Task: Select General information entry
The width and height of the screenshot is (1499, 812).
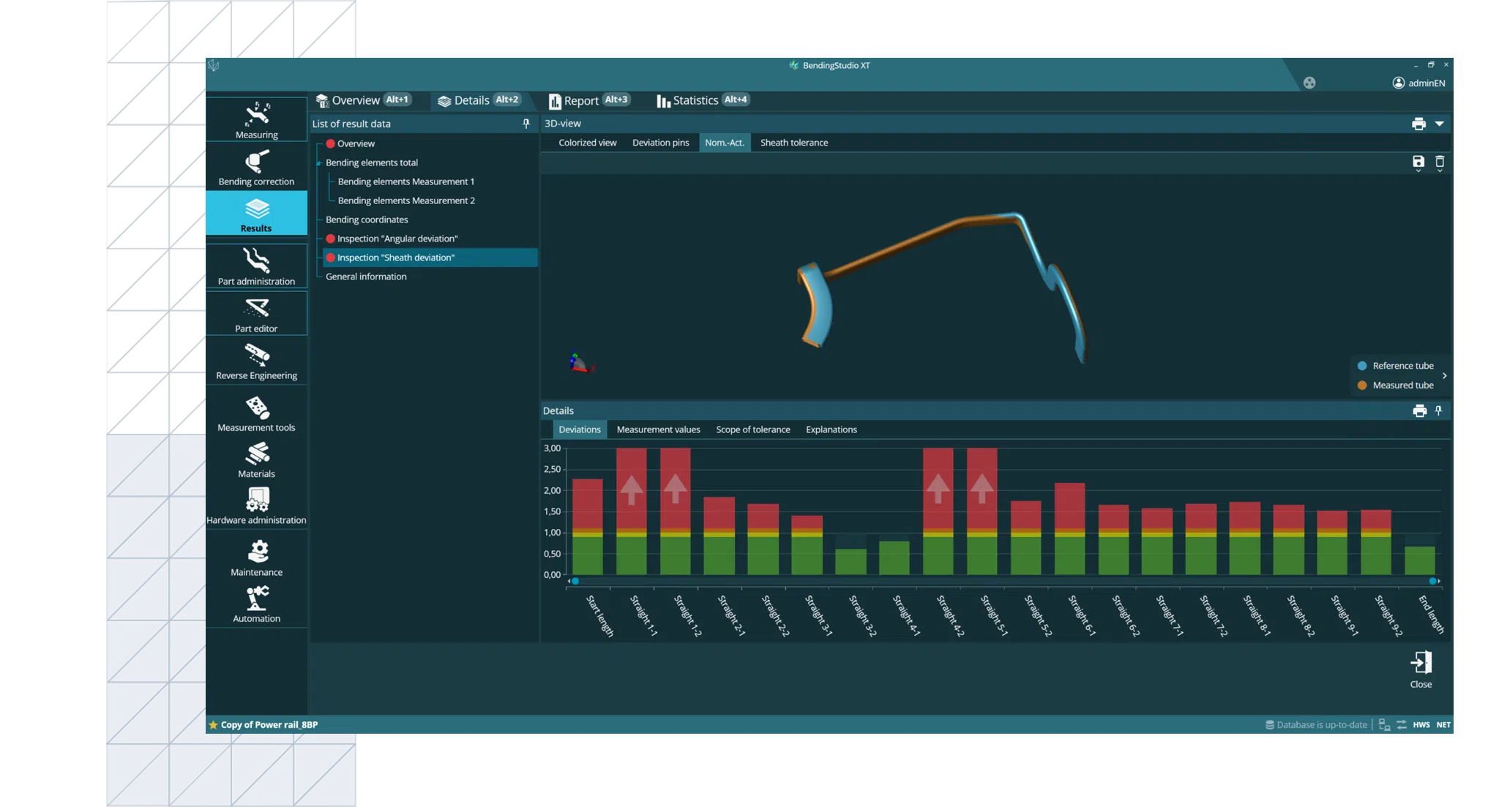Action: point(366,277)
